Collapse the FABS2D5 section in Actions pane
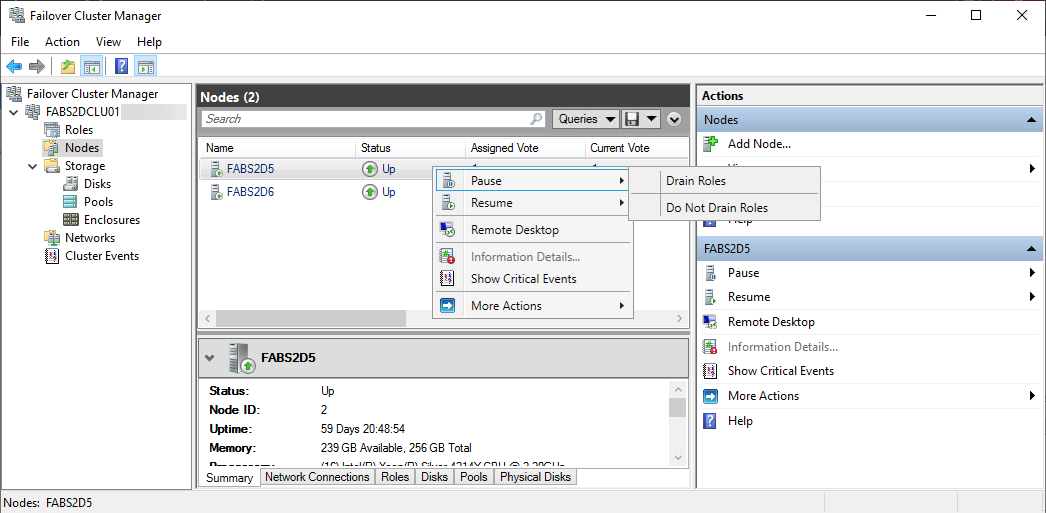This screenshot has width=1046, height=513. coord(1031,249)
